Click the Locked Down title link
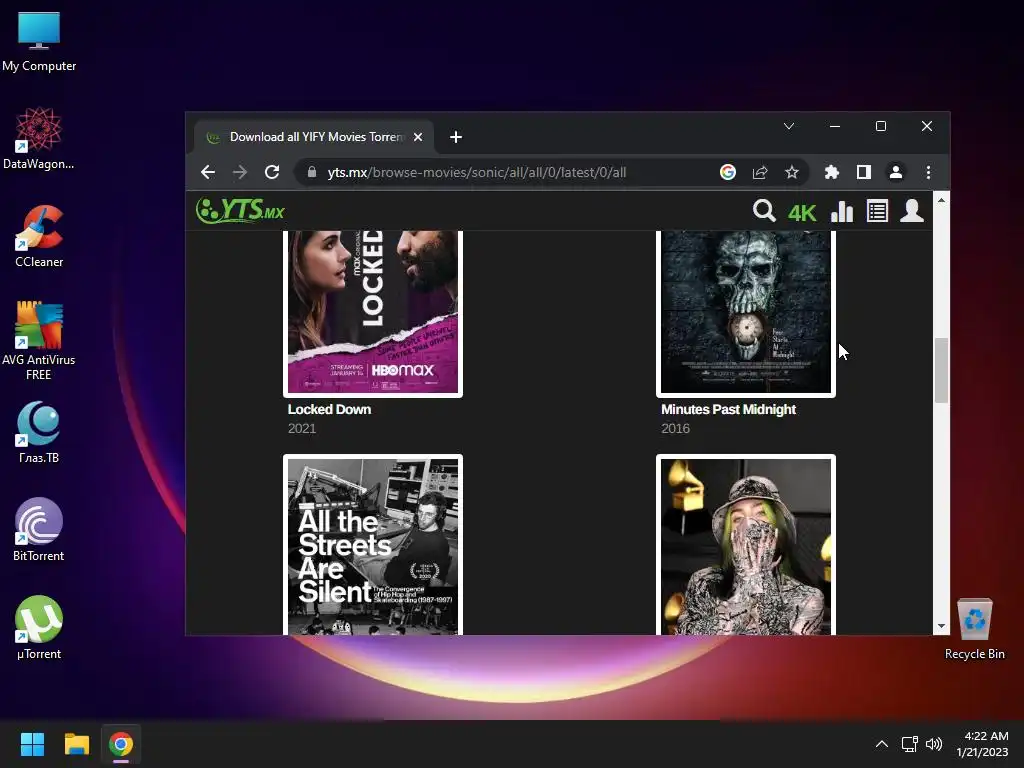This screenshot has width=1024, height=768. click(329, 409)
